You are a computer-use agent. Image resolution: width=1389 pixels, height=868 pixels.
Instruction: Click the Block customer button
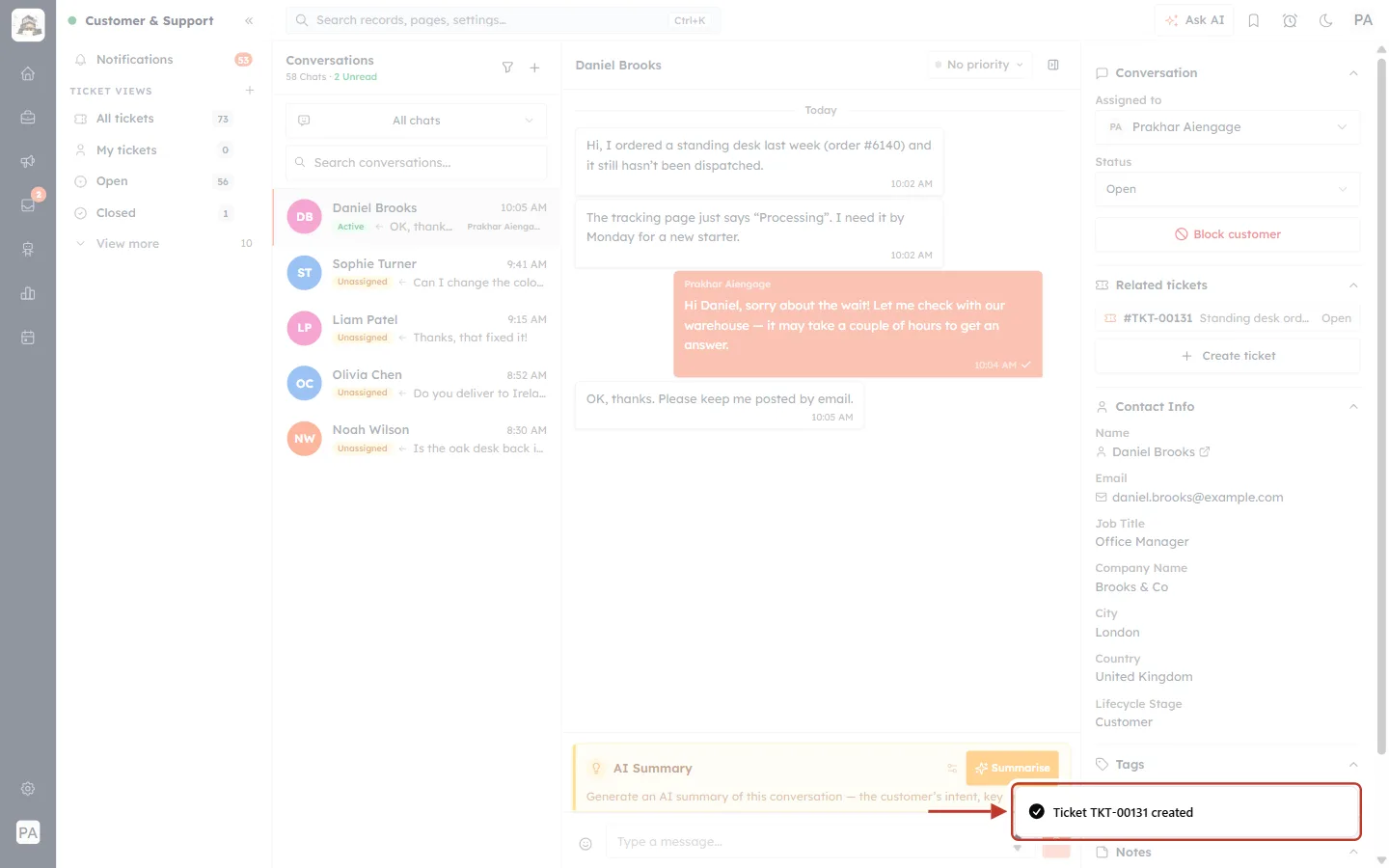[x=1228, y=234]
